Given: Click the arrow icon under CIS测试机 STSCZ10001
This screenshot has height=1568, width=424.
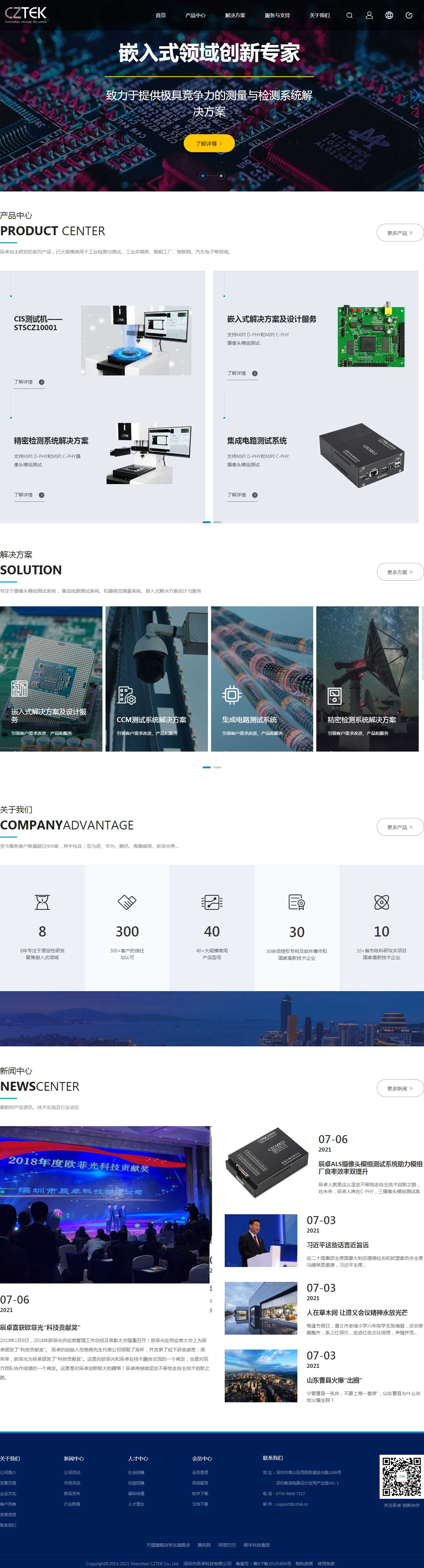Looking at the screenshot, I should click(x=41, y=382).
